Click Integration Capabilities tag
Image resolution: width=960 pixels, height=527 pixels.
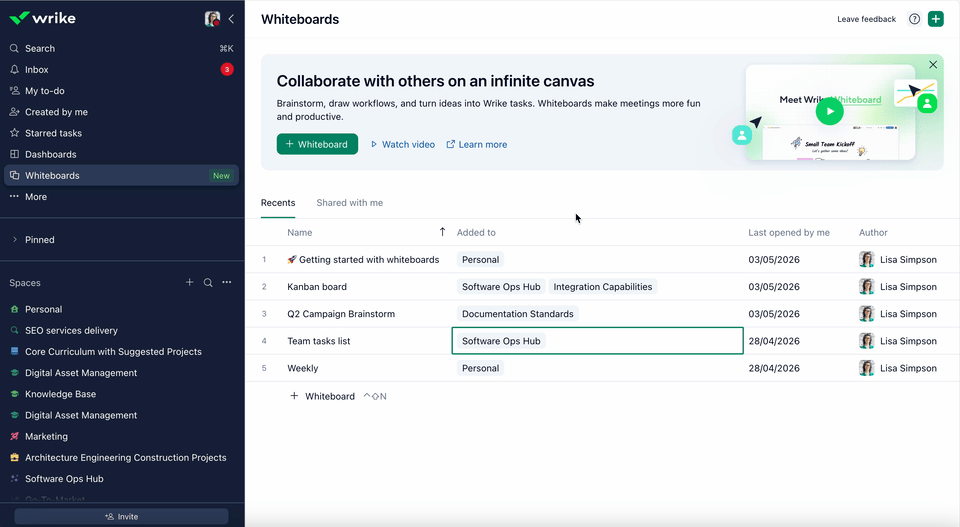602,286
